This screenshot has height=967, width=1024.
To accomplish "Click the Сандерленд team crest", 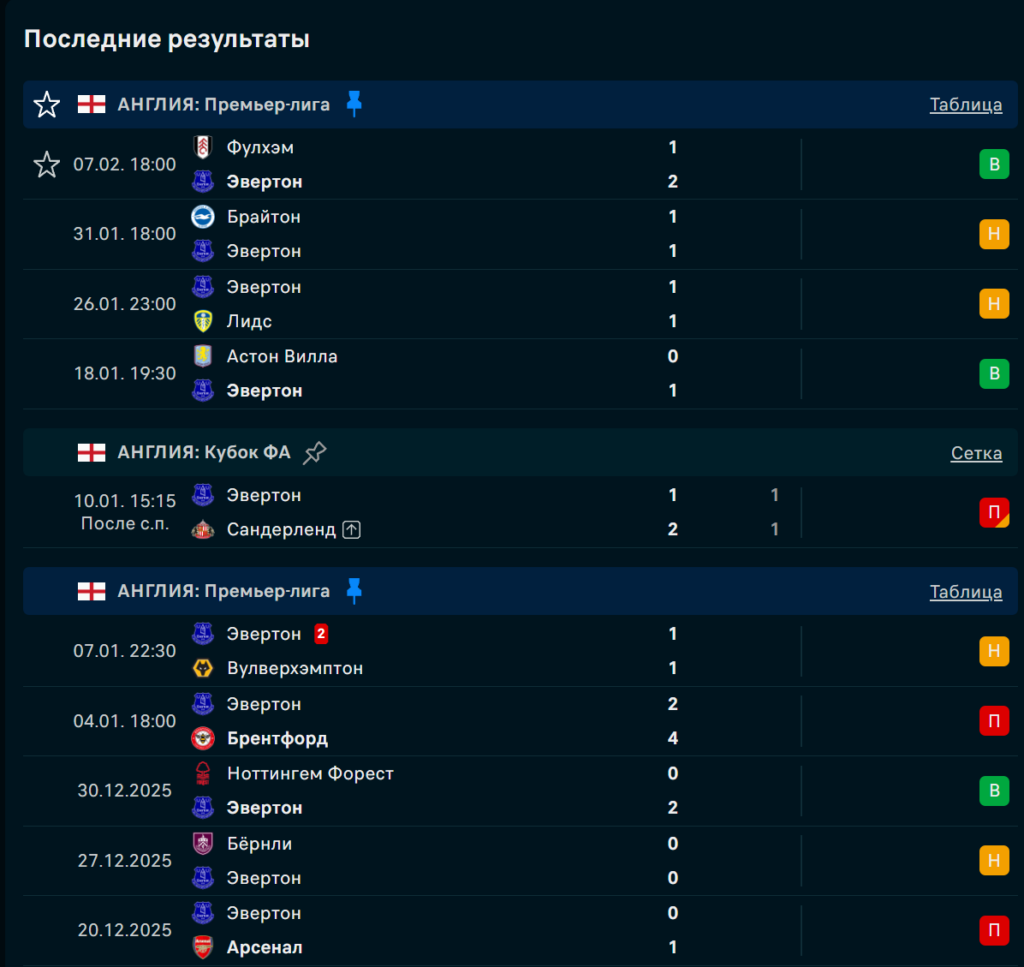I will (x=203, y=529).
